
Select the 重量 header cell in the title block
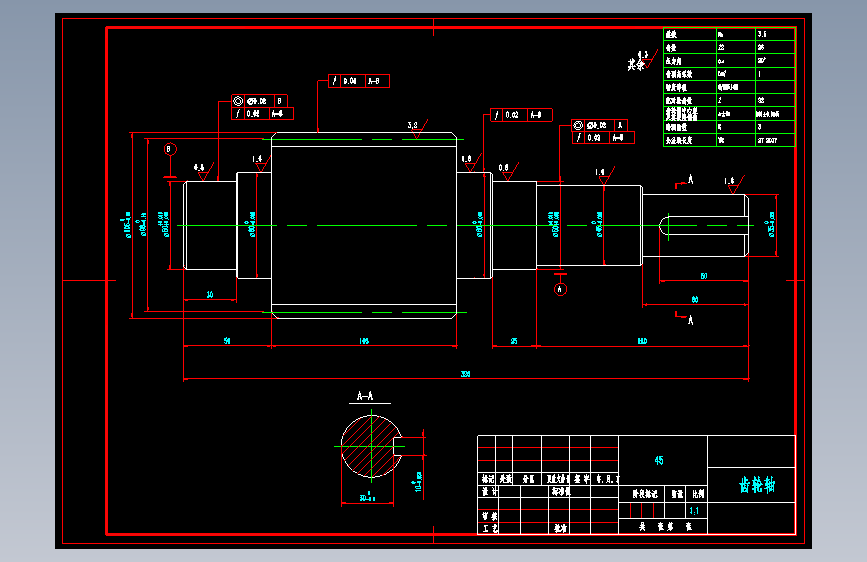[677, 494]
